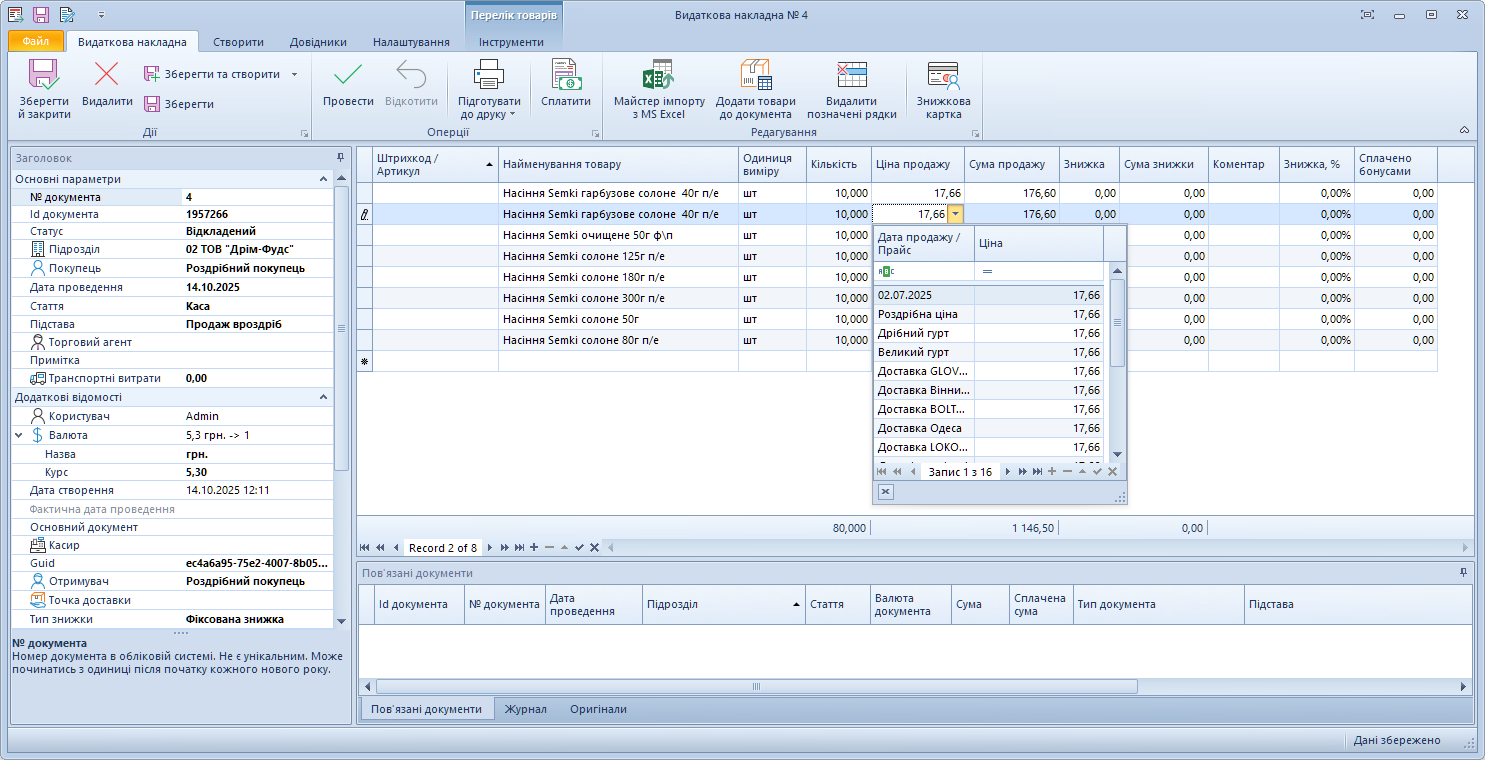Click the related documents horizontal scrollbar

(756, 687)
